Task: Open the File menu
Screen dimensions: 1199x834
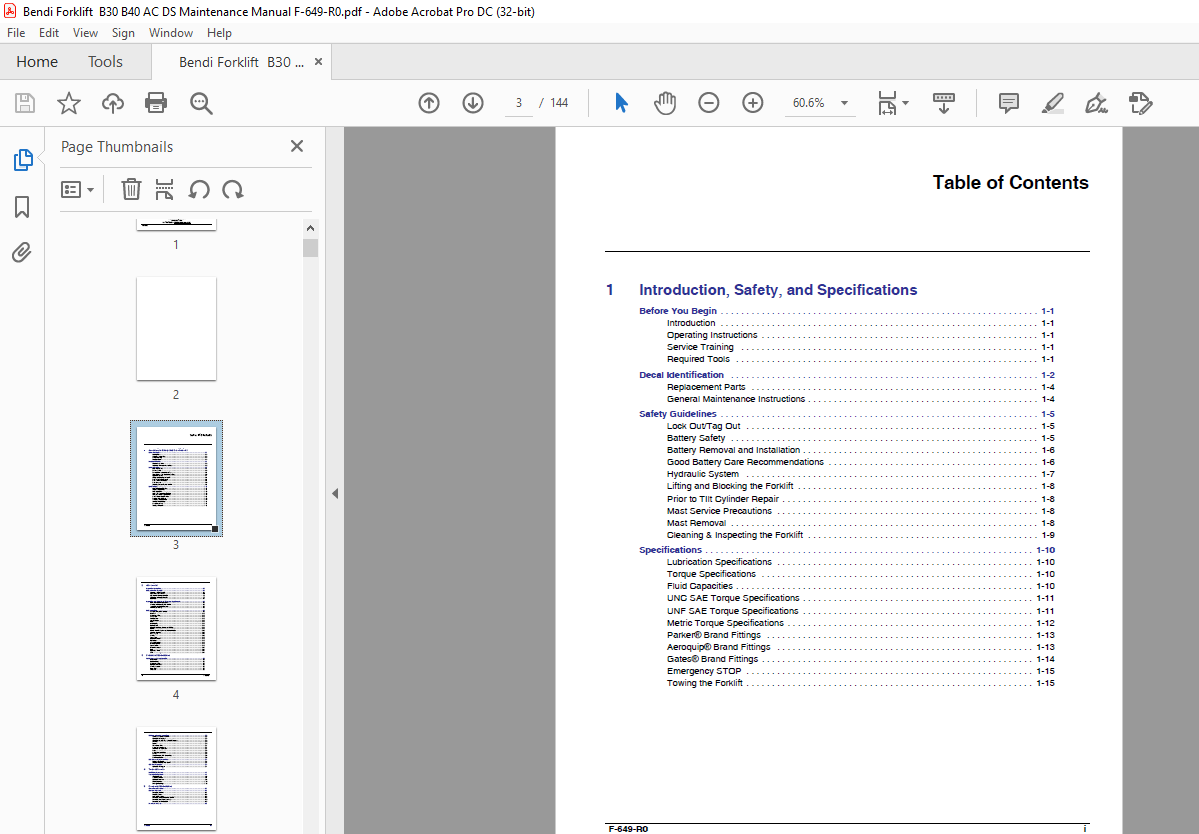Action: tap(16, 33)
